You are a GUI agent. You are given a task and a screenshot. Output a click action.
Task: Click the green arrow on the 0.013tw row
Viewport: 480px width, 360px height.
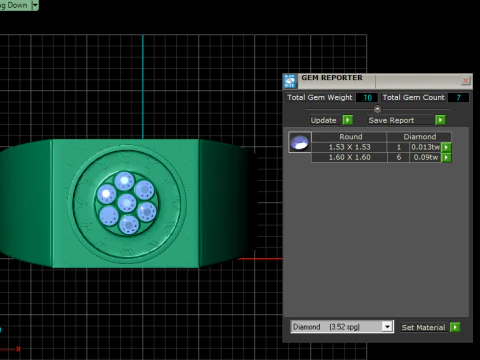(446, 147)
